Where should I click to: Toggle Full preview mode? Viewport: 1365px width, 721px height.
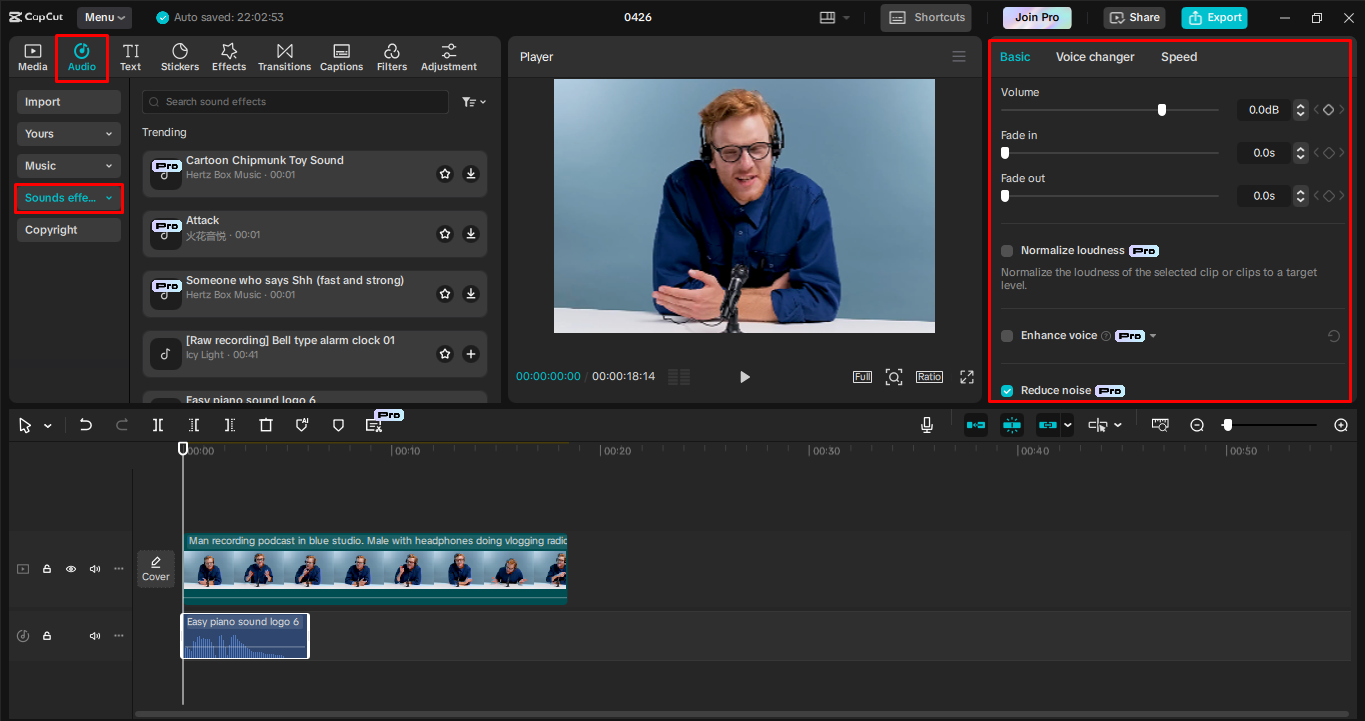(x=862, y=377)
